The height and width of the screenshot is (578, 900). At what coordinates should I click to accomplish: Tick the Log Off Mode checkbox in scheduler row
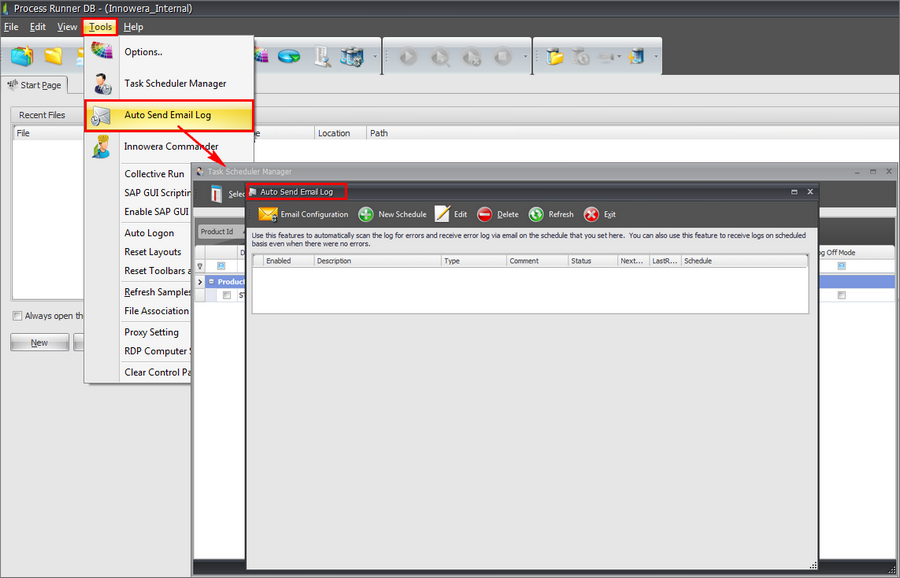click(841, 295)
